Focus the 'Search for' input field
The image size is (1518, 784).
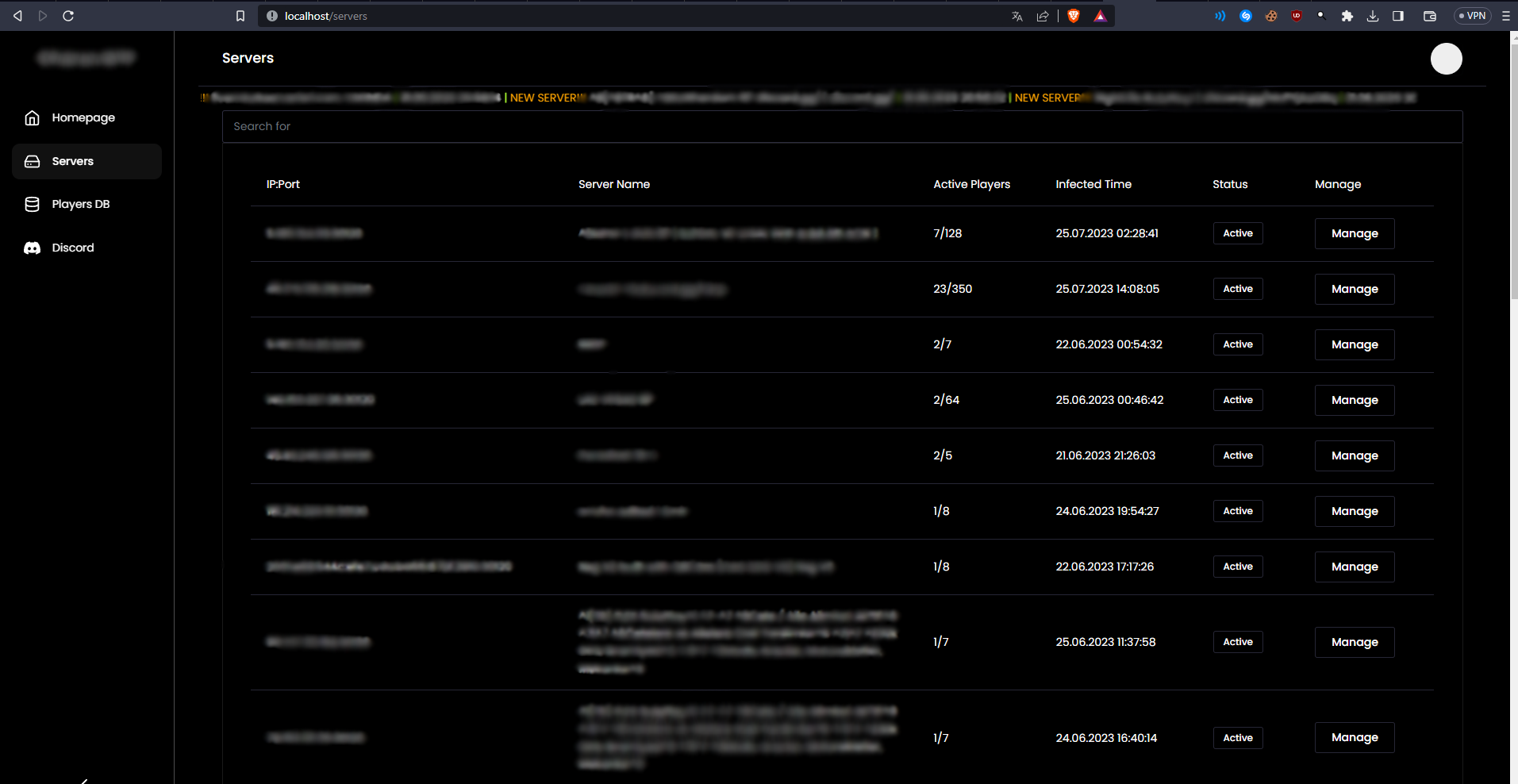pyautogui.click(x=842, y=126)
